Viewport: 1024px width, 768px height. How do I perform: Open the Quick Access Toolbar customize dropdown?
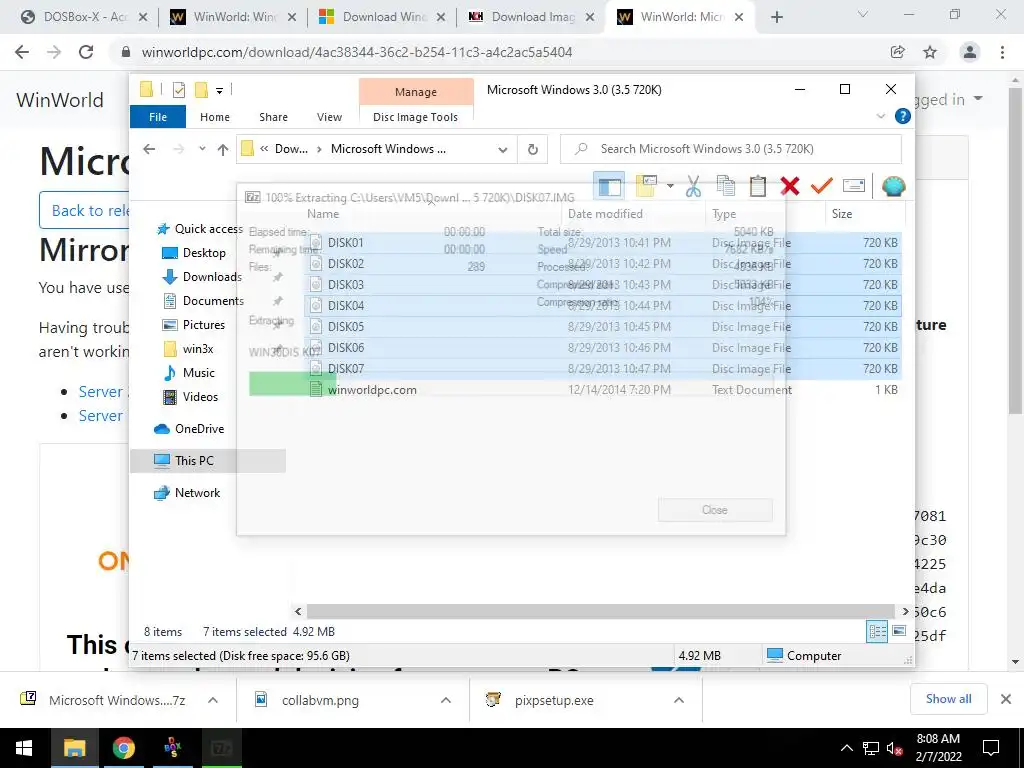click(x=219, y=90)
